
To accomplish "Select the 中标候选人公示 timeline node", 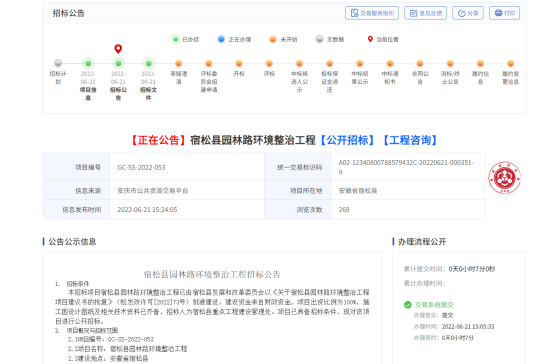I will coord(299,63).
